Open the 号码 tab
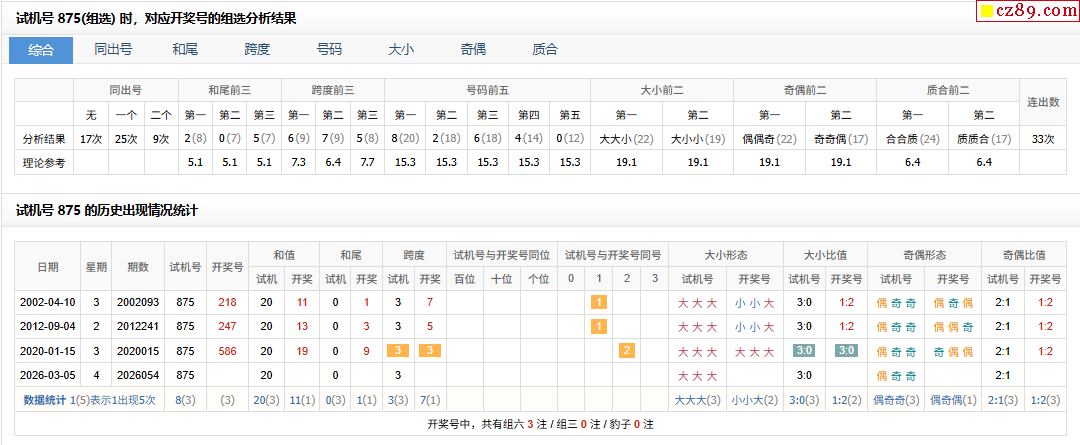The height and width of the screenshot is (445, 1080). [x=329, y=50]
